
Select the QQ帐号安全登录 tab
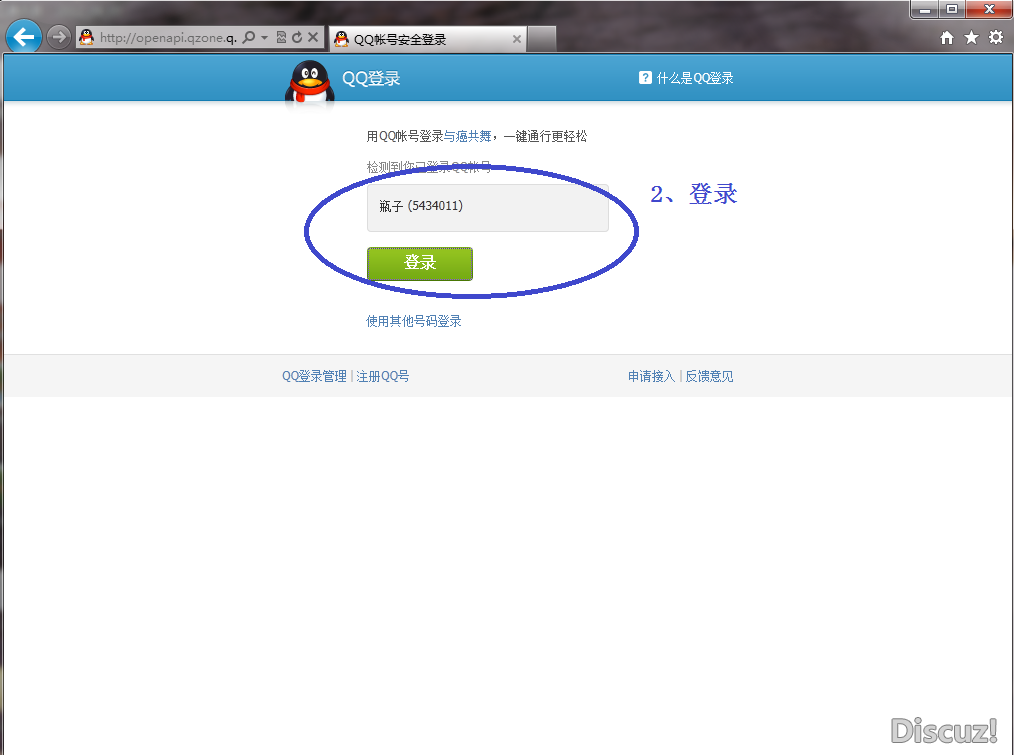coord(420,39)
